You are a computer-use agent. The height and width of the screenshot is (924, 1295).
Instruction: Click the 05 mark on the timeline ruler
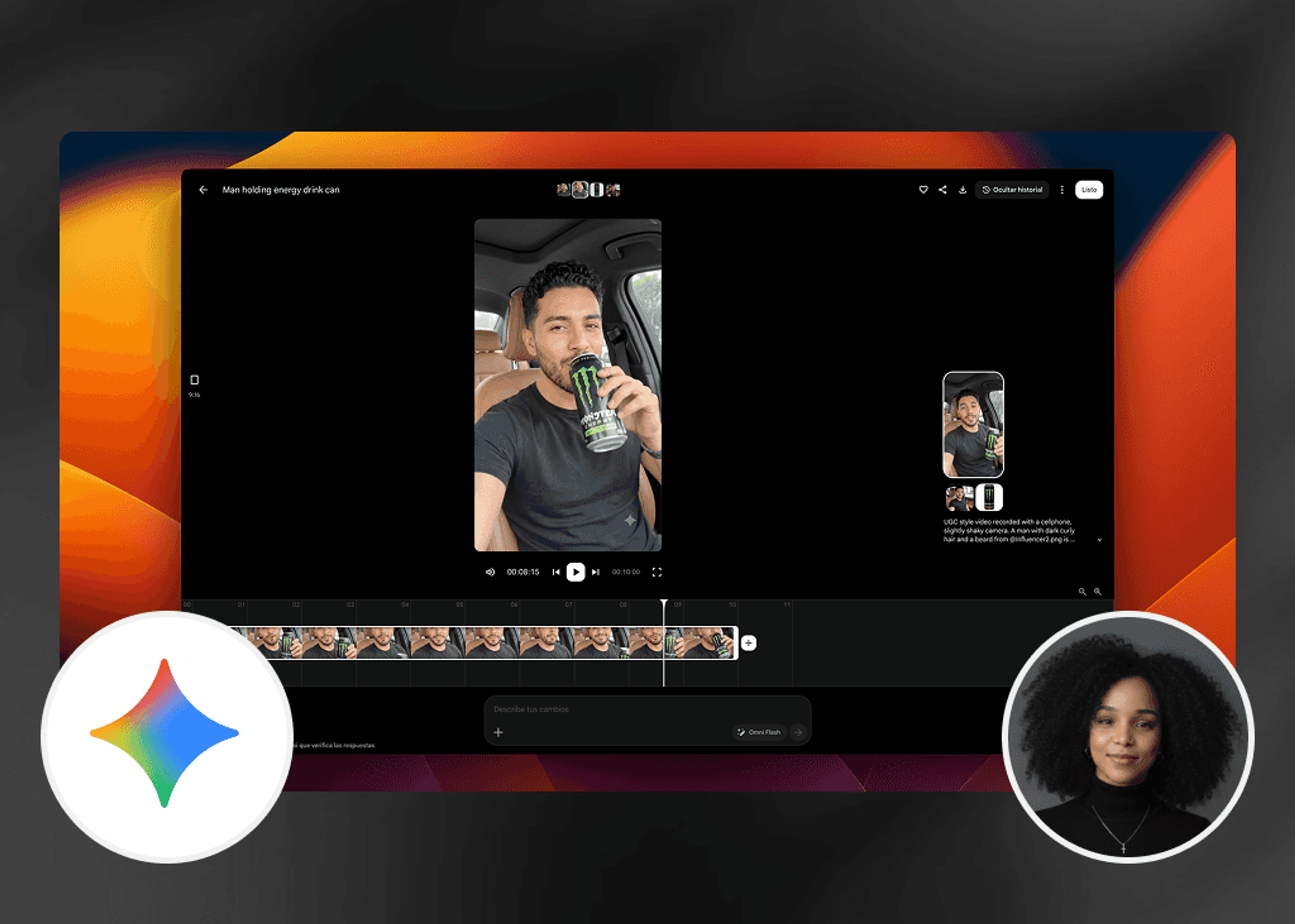click(459, 604)
